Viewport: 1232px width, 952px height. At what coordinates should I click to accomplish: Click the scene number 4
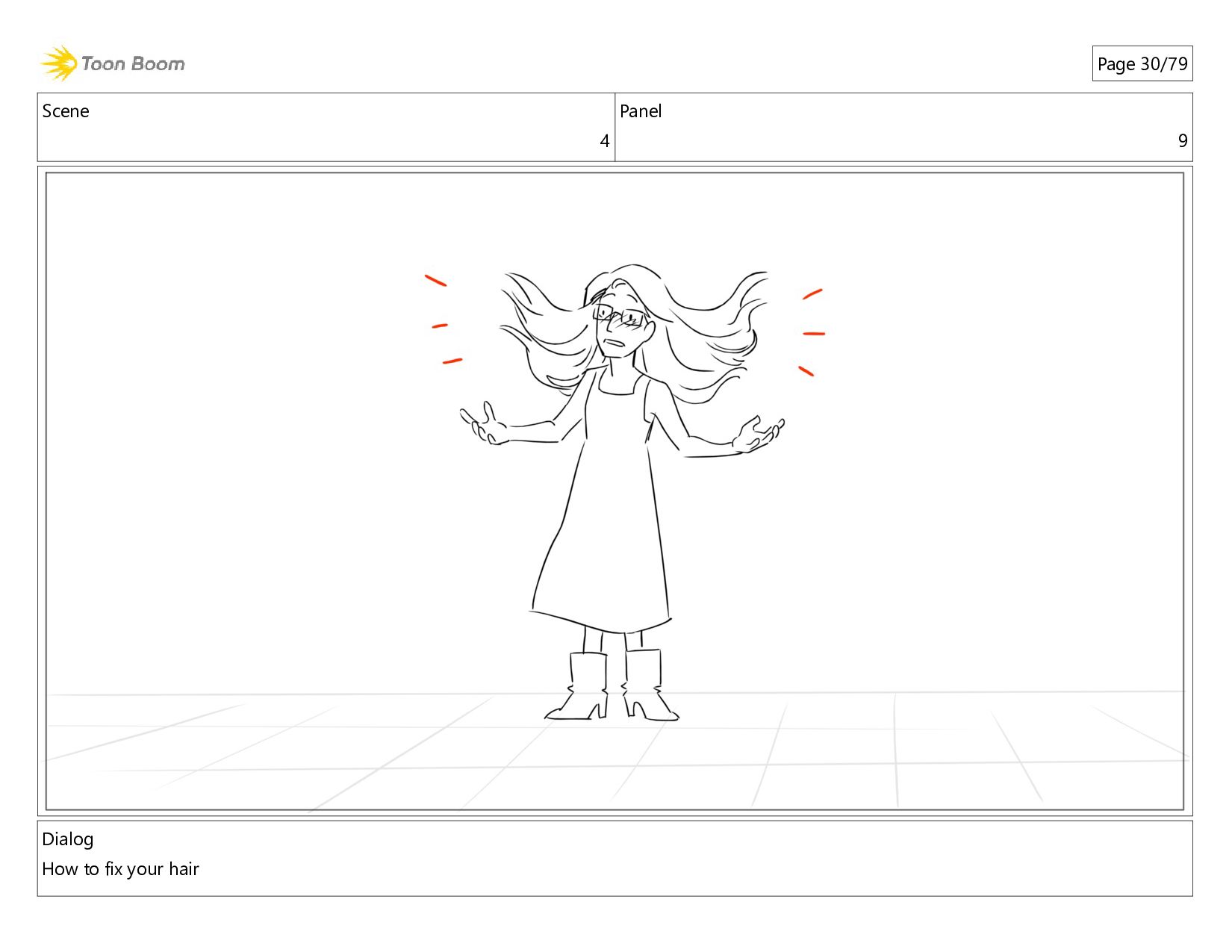pos(605,141)
